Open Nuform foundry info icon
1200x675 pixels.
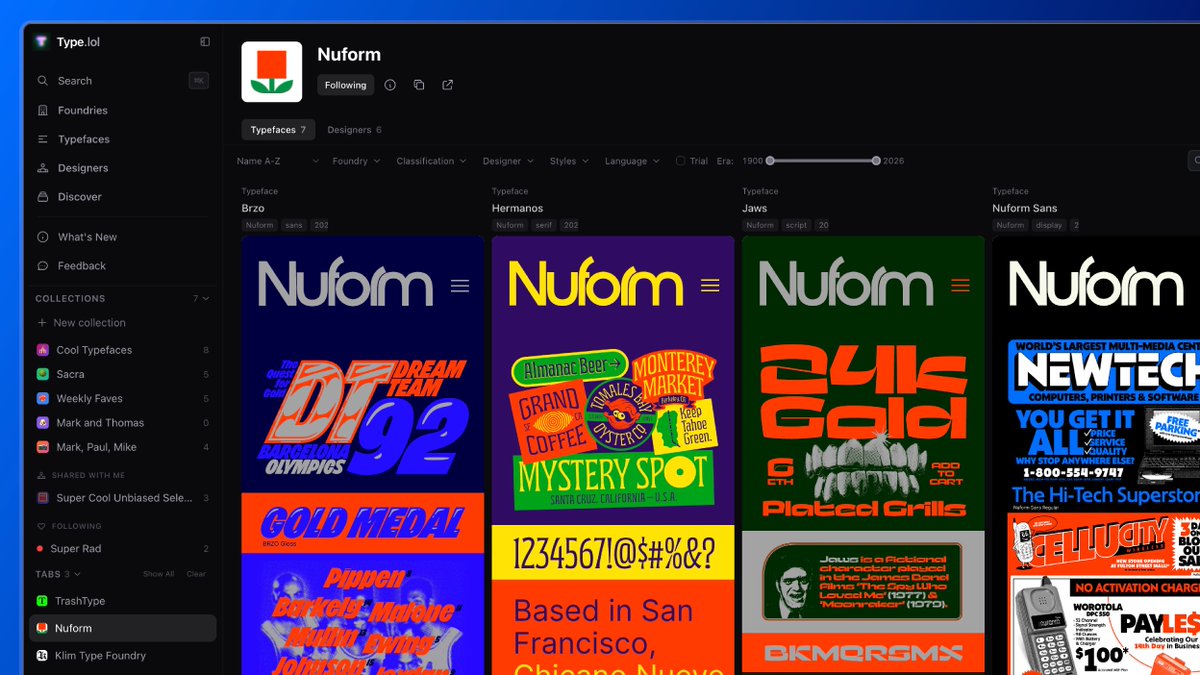point(390,85)
